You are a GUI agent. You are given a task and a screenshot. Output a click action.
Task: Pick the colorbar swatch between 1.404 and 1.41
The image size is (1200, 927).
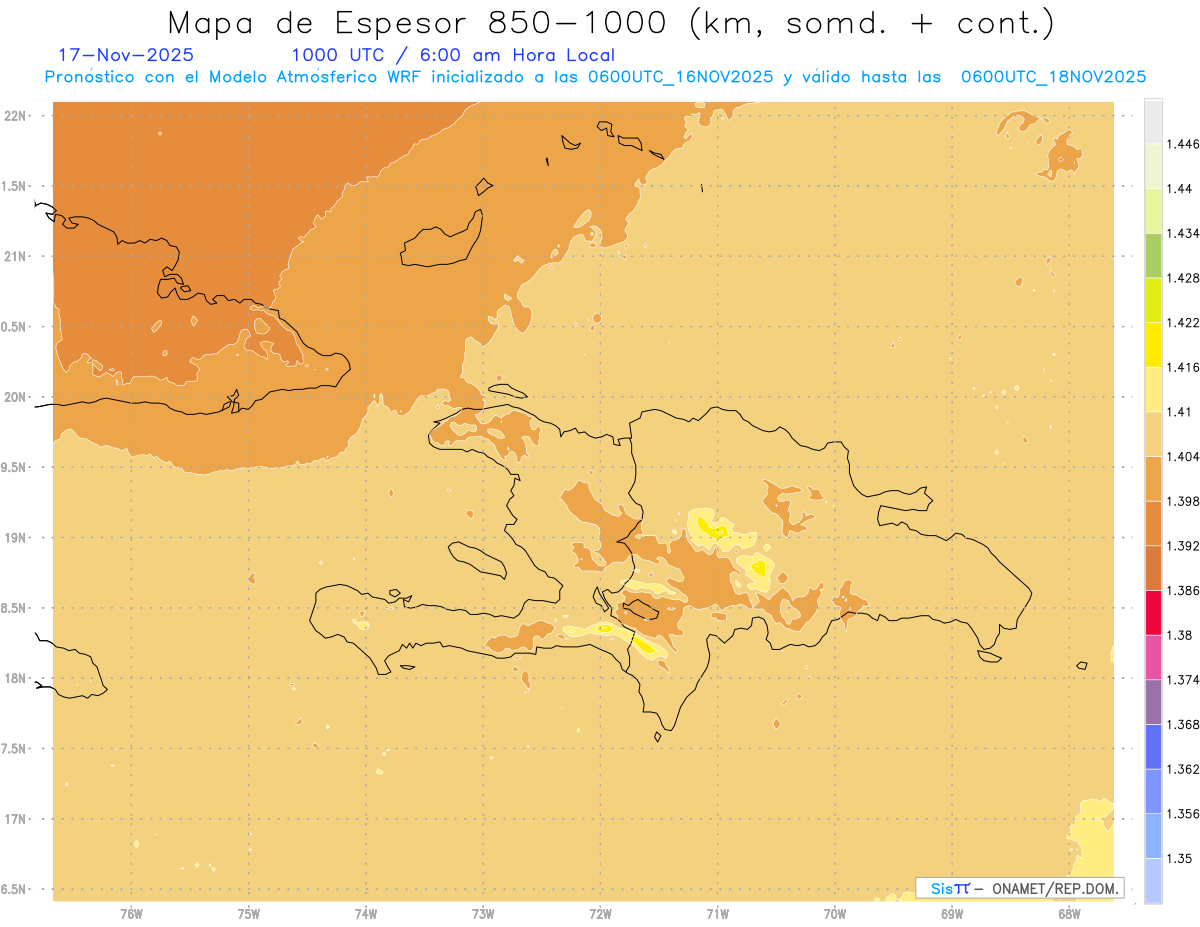pyautogui.click(x=1153, y=434)
